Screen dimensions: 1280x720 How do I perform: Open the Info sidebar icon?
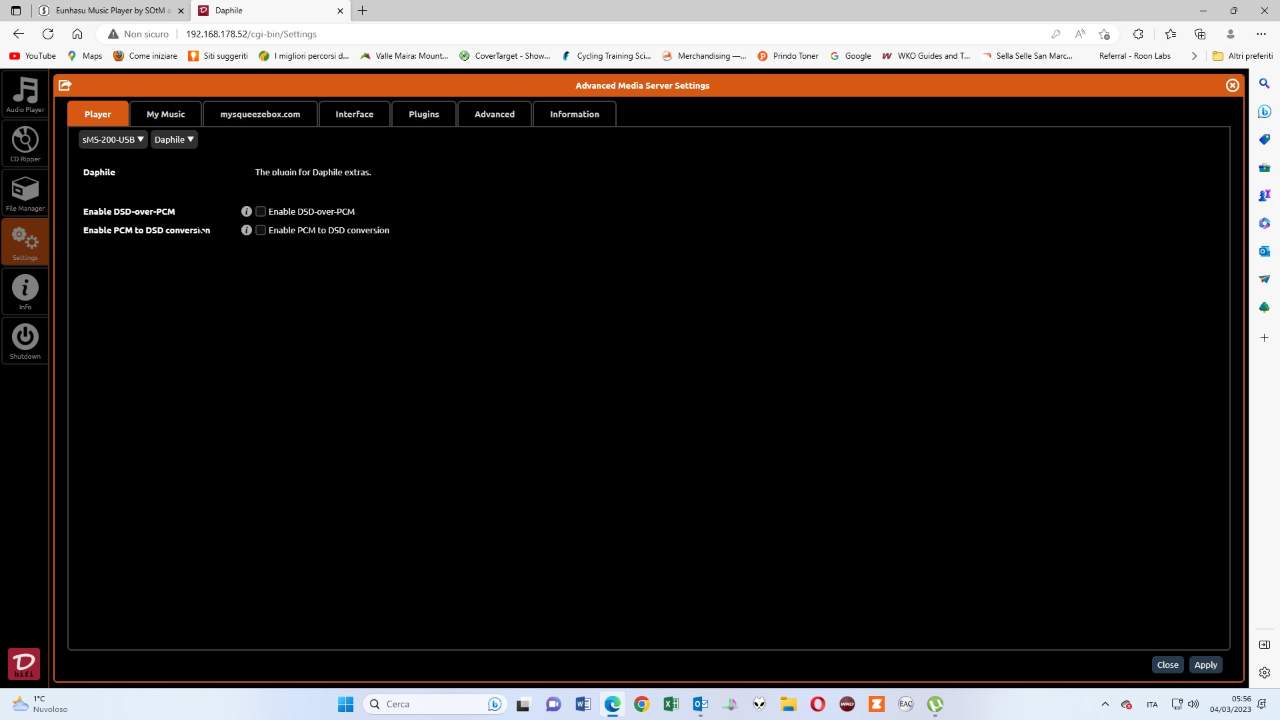(x=25, y=291)
